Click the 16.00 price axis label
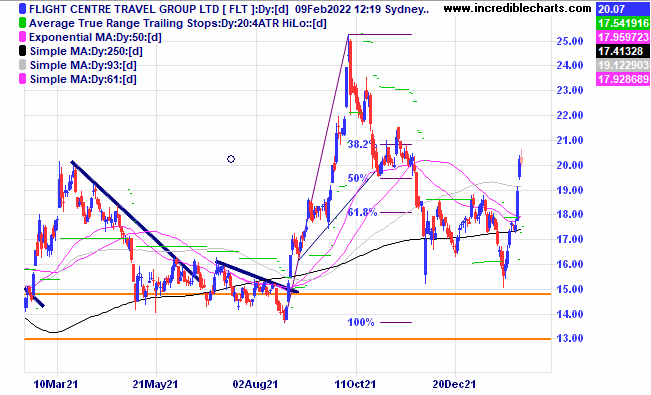This screenshot has width=651, height=395. 570,264
